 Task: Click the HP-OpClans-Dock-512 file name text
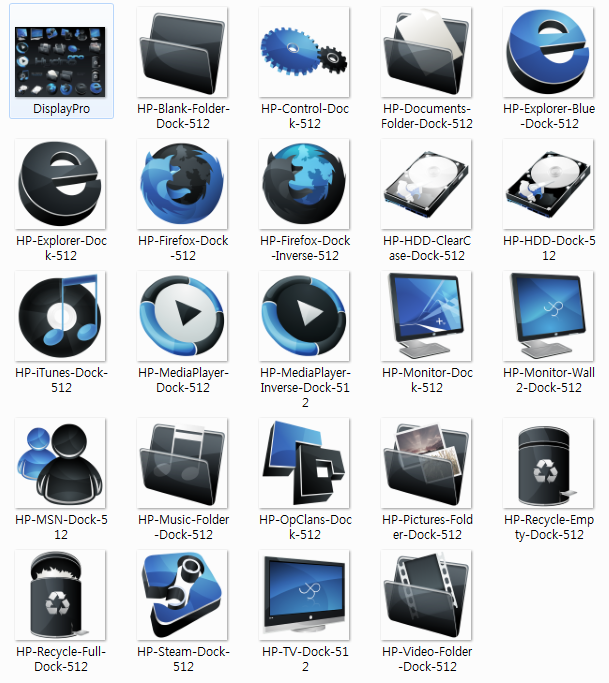click(x=305, y=527)
